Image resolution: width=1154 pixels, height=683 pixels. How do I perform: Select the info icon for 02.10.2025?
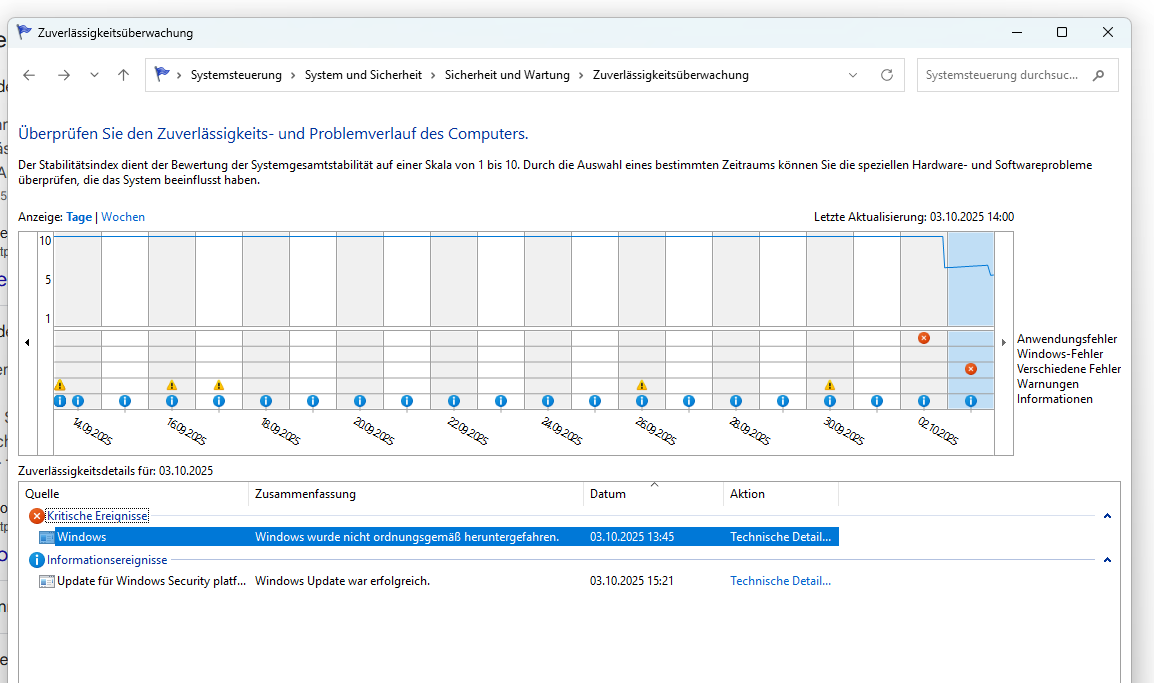(x=924, y=401)
